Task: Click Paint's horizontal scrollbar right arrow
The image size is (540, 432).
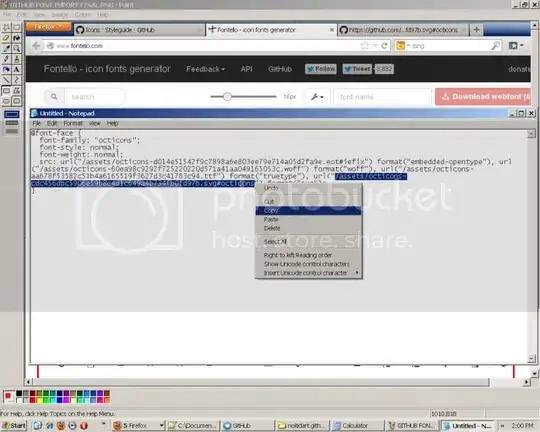Action: click(527, 382)
